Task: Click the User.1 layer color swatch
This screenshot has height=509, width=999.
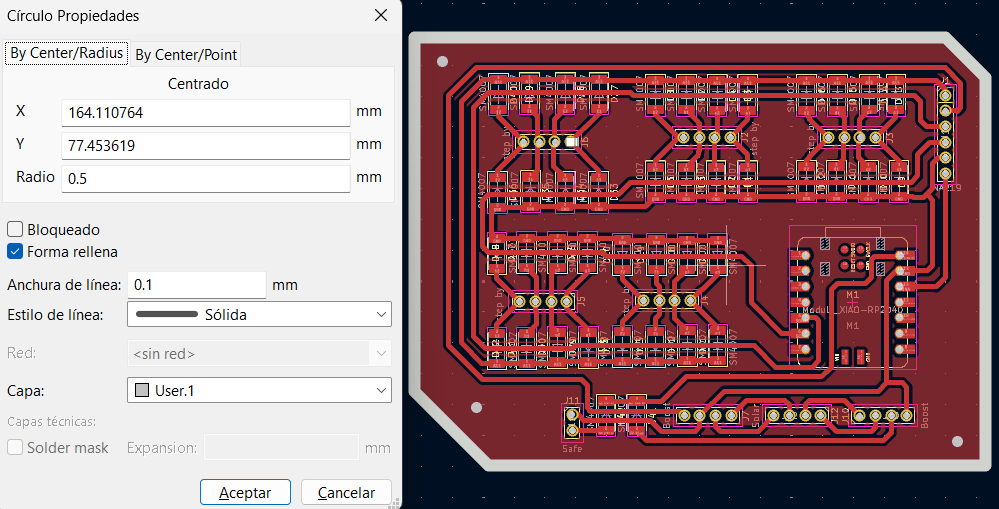Action: (143, 391)
